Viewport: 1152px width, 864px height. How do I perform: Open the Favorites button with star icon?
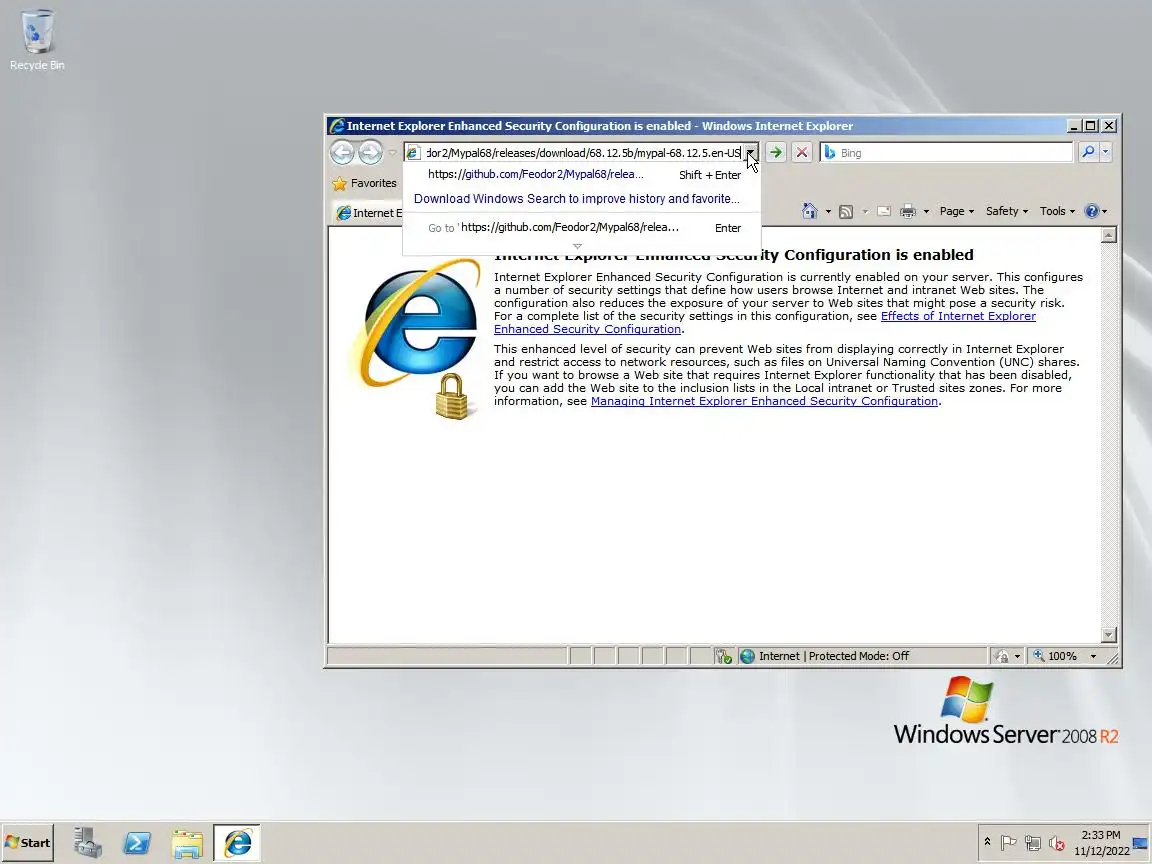(x=364, y=183)
